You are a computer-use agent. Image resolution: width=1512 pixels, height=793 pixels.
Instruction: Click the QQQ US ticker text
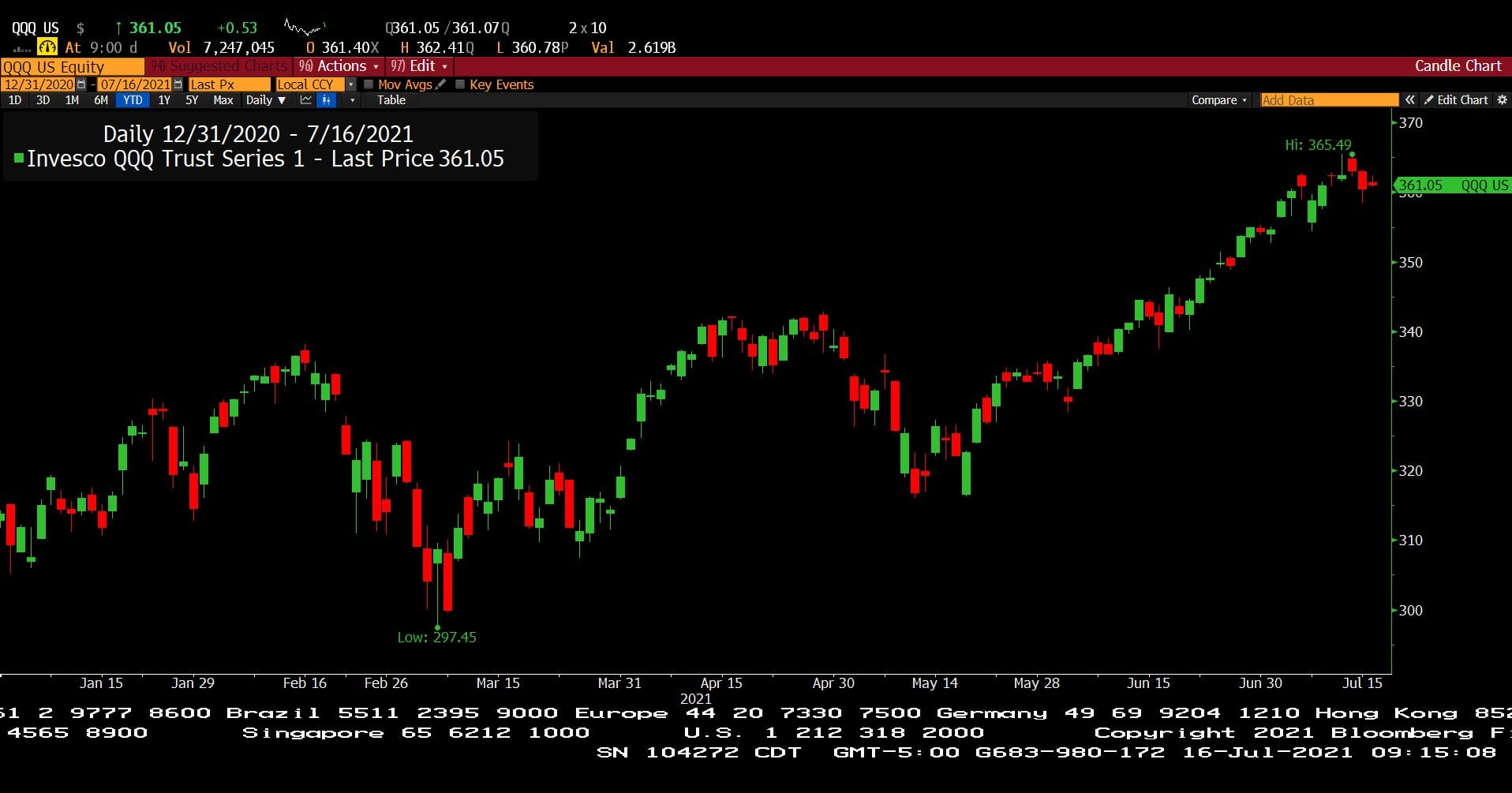tap(36, 28)
